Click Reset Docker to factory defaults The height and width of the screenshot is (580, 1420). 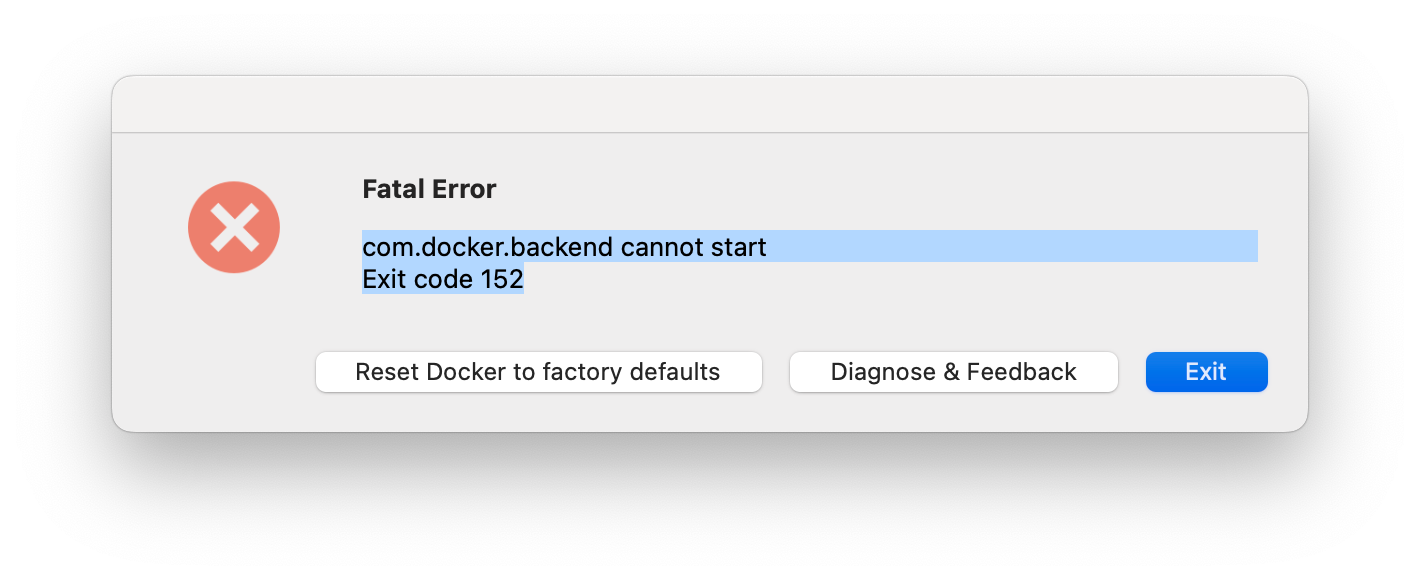pyautogui.click(x=539, y=372)
